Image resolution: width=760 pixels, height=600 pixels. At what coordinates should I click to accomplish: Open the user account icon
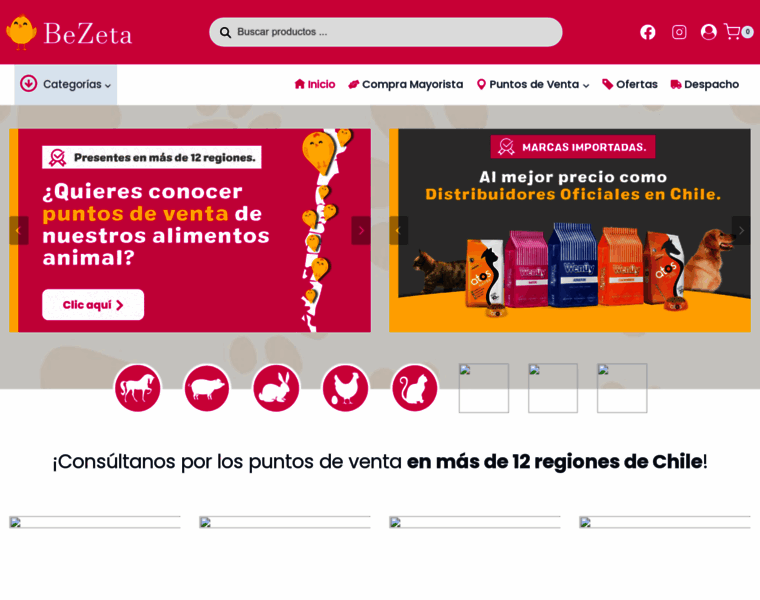click(x=709, y=32)
